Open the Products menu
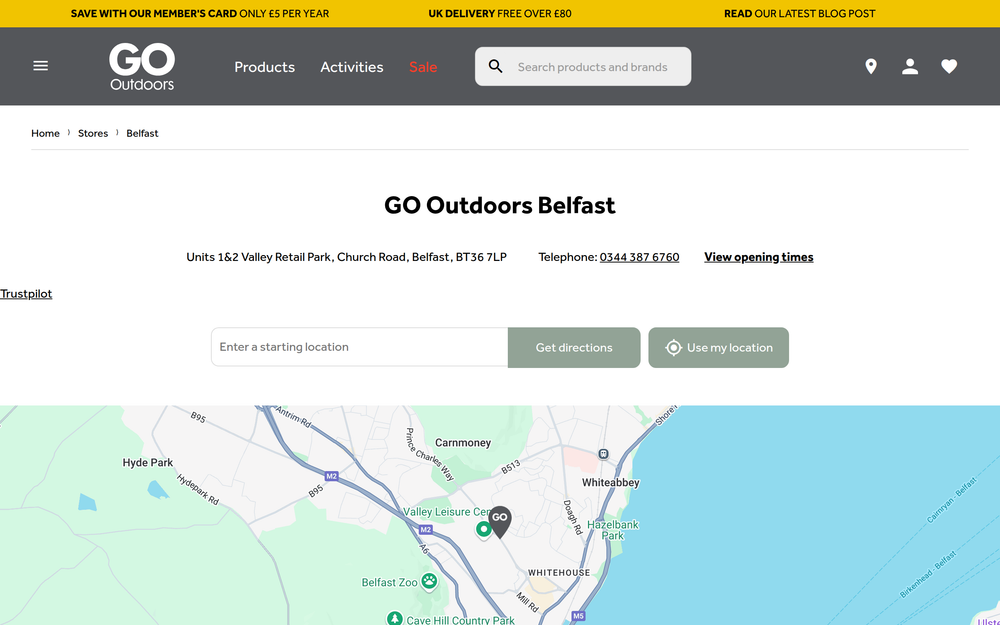1000x625 pixels. coord(265,67)
